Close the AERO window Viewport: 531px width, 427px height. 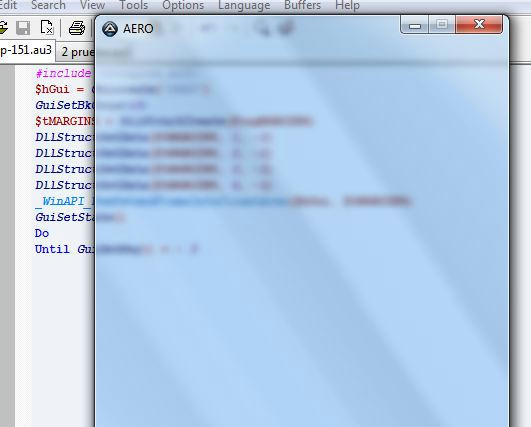[479, 25]
